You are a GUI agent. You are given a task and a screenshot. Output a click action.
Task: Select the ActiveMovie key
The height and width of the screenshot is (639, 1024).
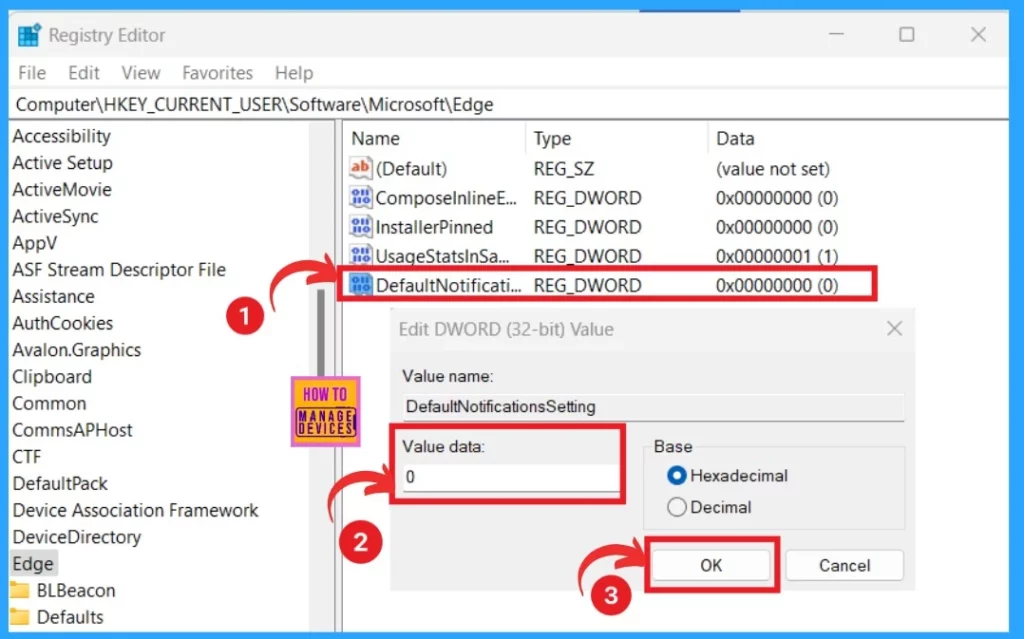point(62,189)
